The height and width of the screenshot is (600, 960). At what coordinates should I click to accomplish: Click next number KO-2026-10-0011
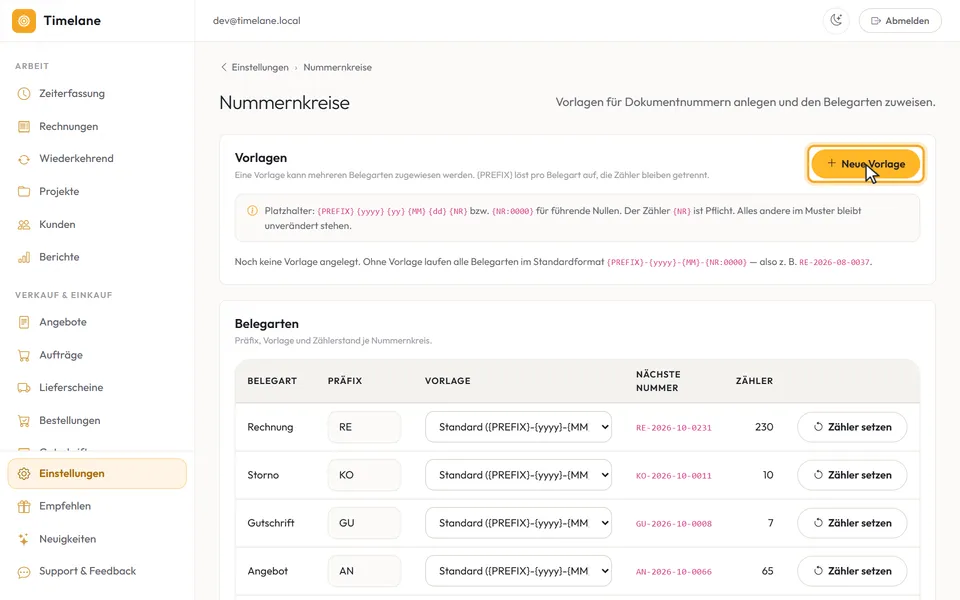pyautogui.click(x=673, y=476)
